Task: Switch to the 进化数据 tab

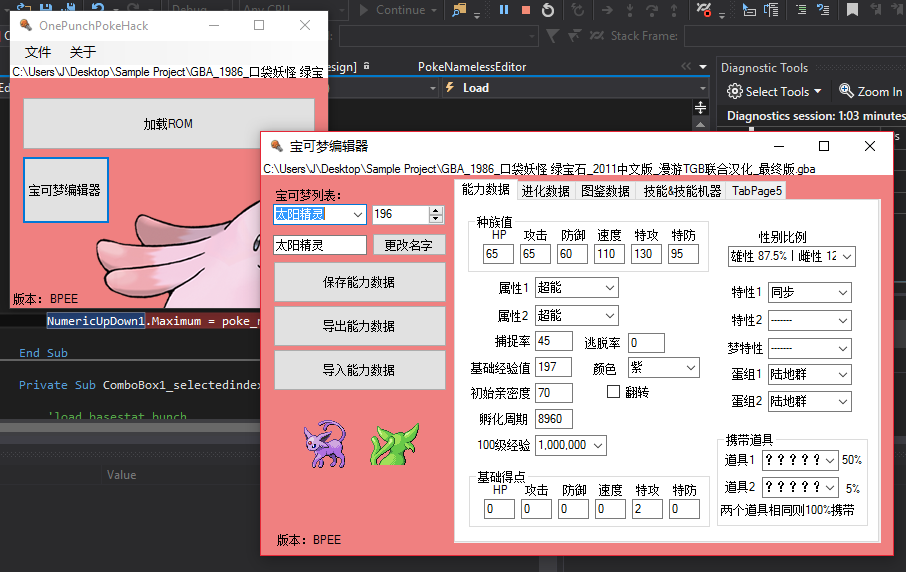Action: [545, 191]
